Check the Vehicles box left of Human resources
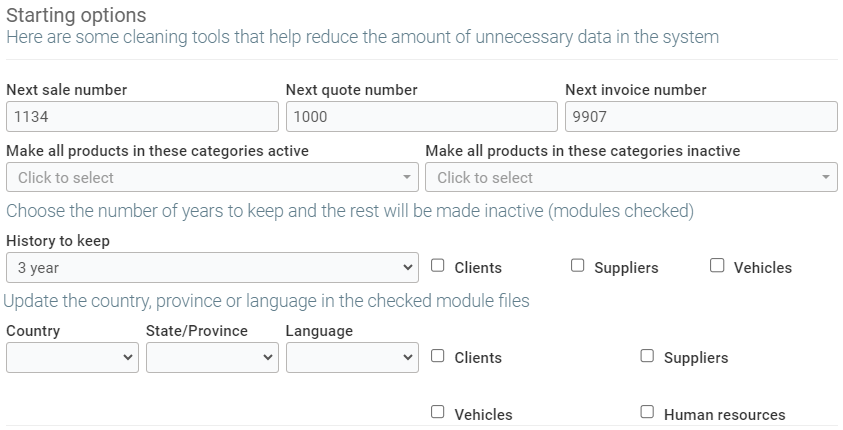843x430 pixels. click(x=438, y=412)
